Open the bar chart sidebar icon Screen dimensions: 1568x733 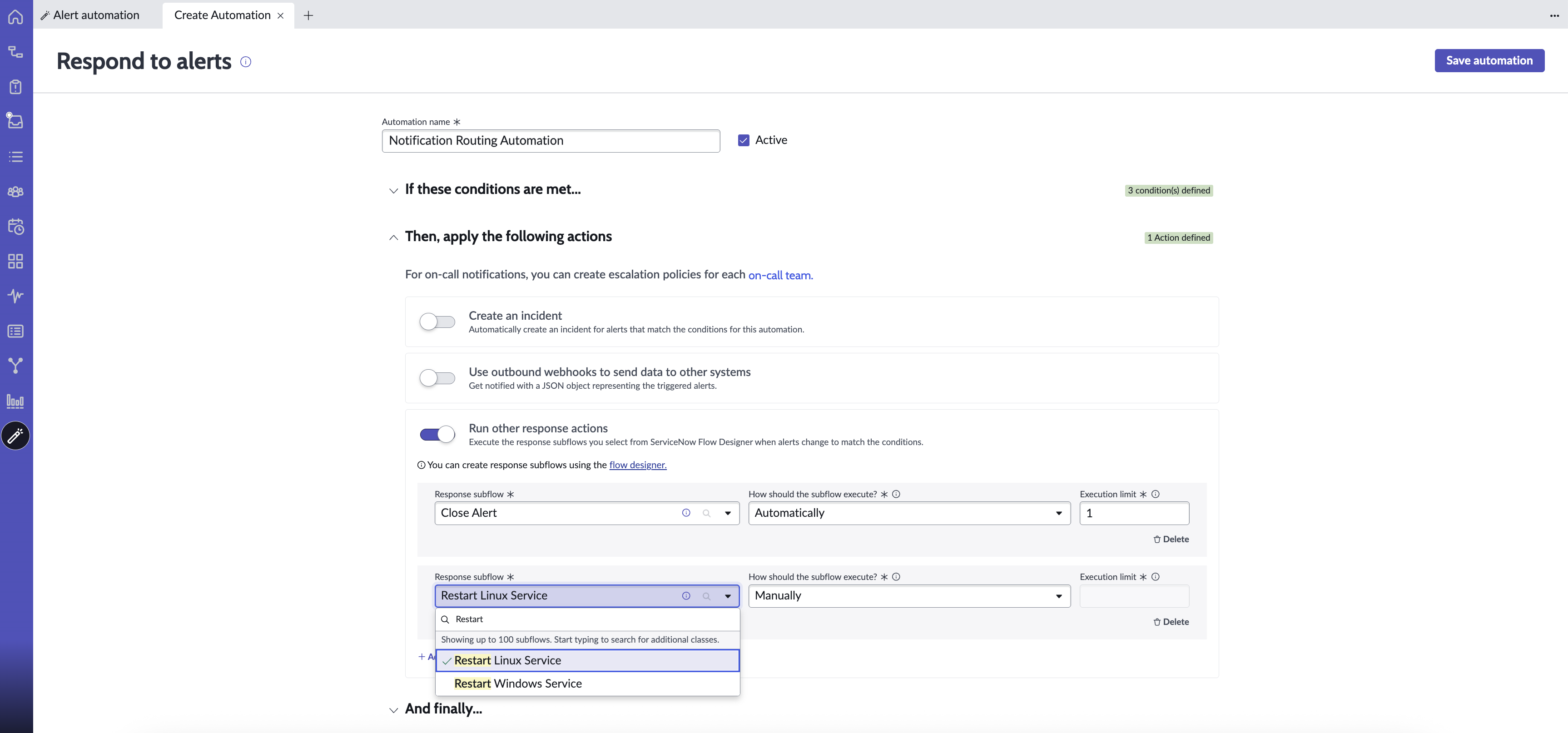click(16, 401)
